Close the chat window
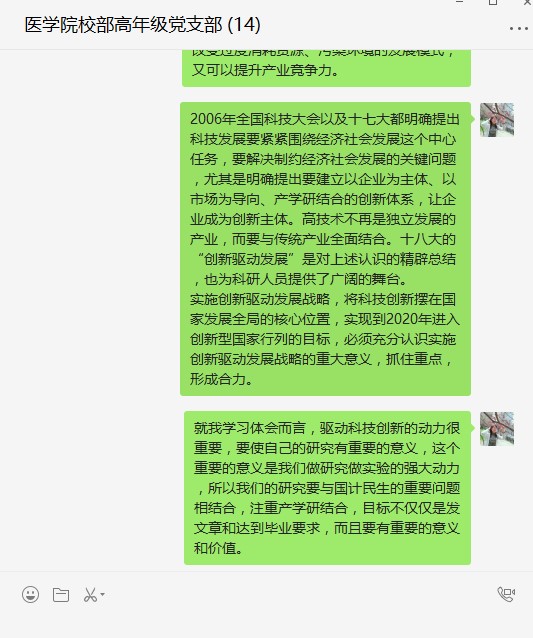 pos(527,2)
